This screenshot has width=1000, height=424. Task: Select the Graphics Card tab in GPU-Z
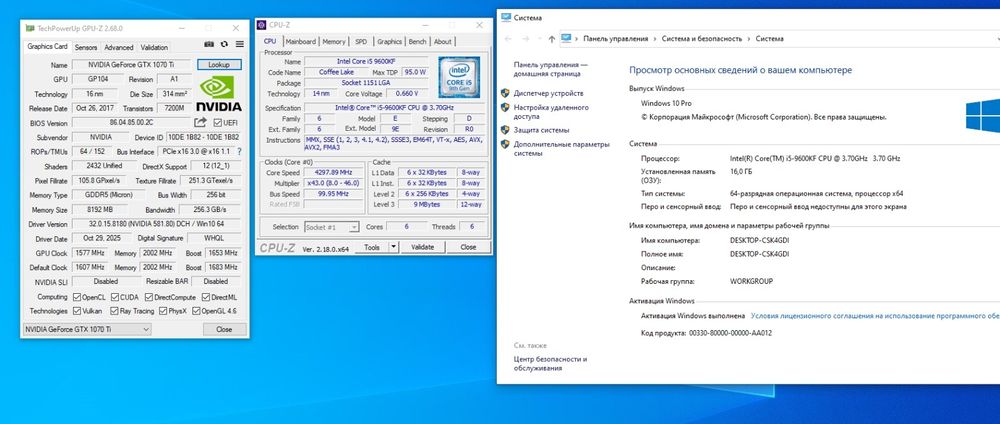[47, 47]
